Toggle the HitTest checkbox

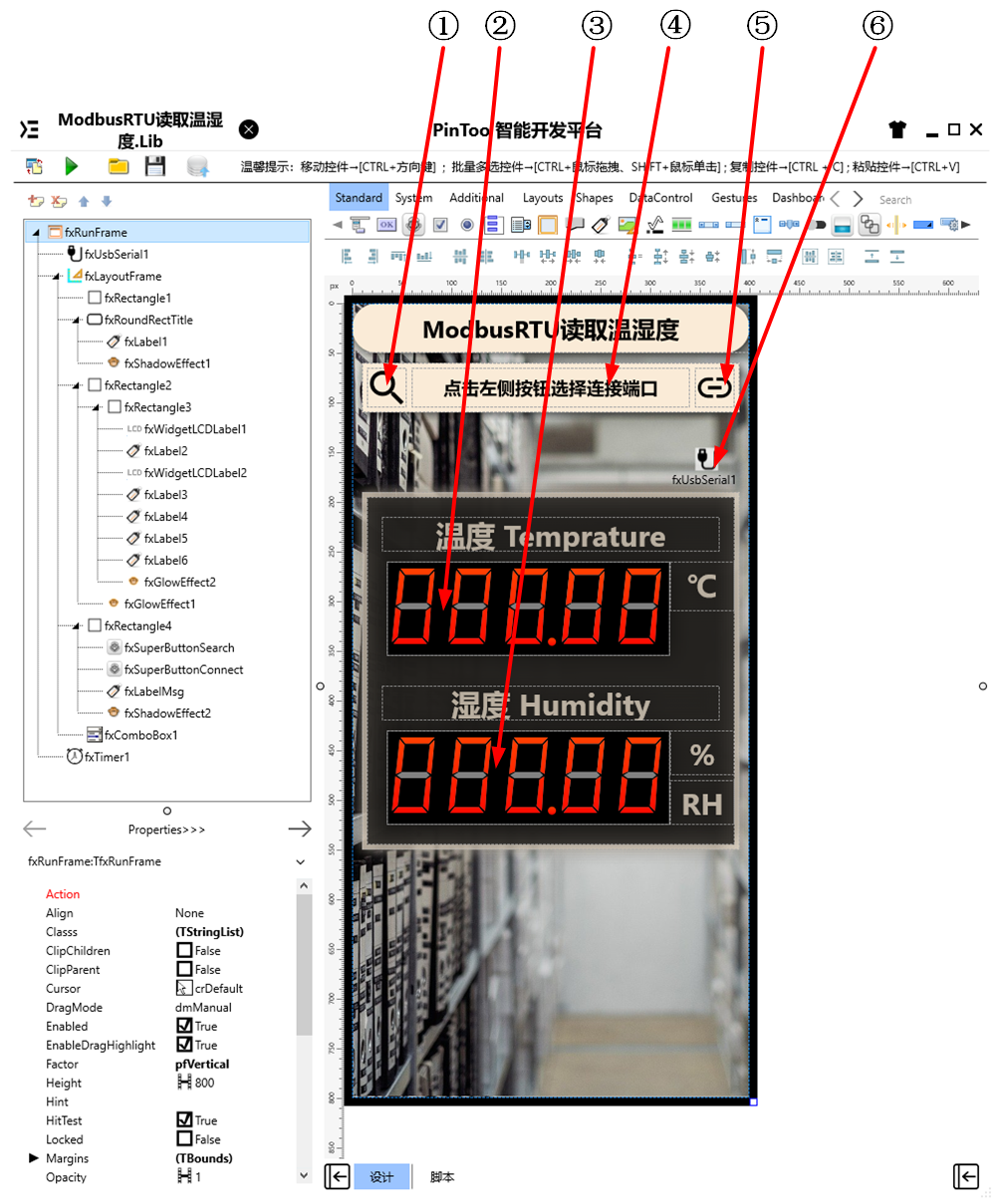click(x=184, y=1120)
